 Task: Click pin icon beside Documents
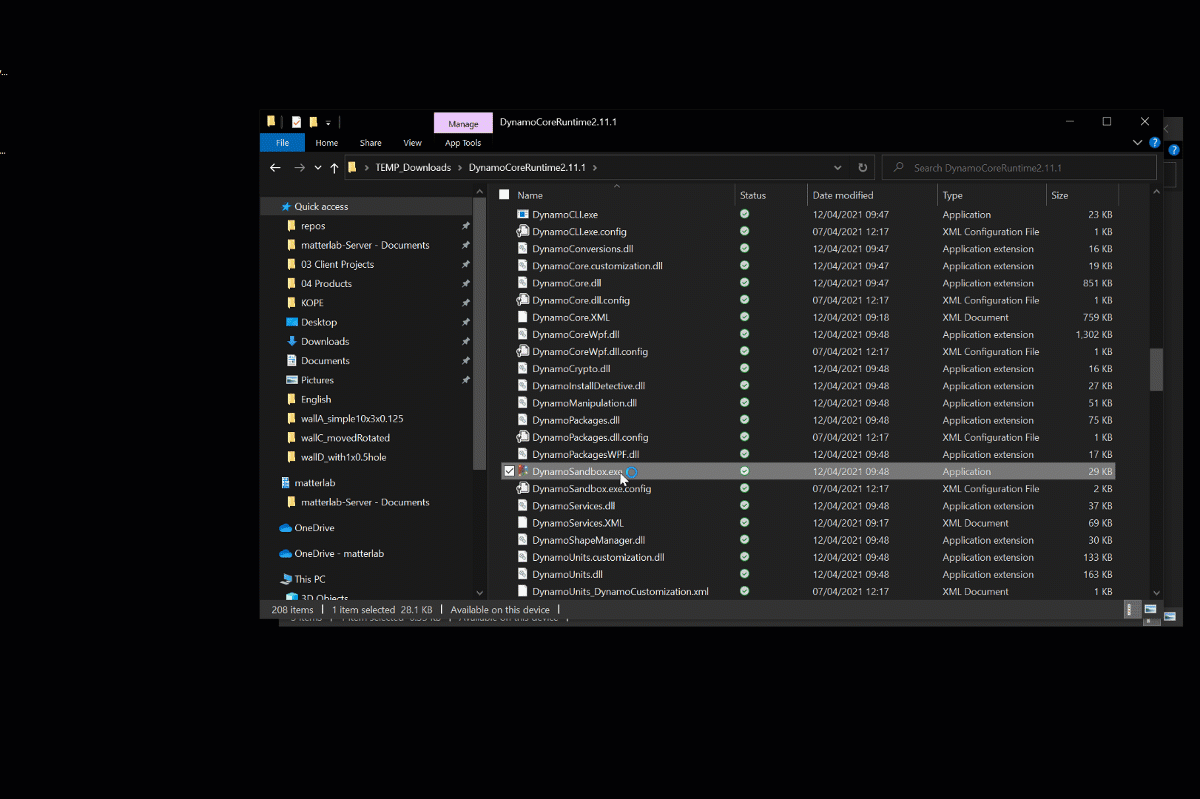click(465, 360)
